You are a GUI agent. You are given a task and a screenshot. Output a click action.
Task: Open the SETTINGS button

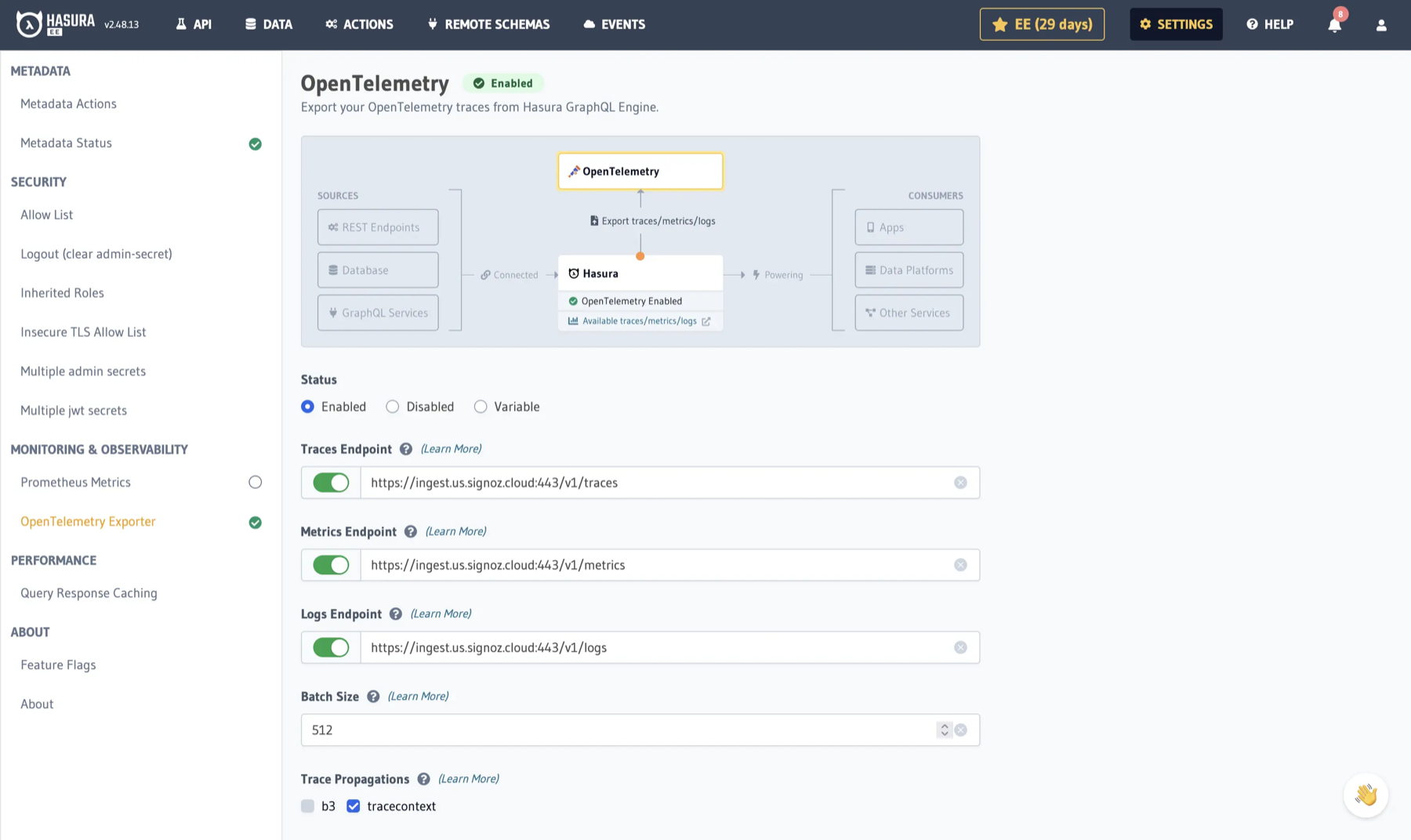[1176, 24]
